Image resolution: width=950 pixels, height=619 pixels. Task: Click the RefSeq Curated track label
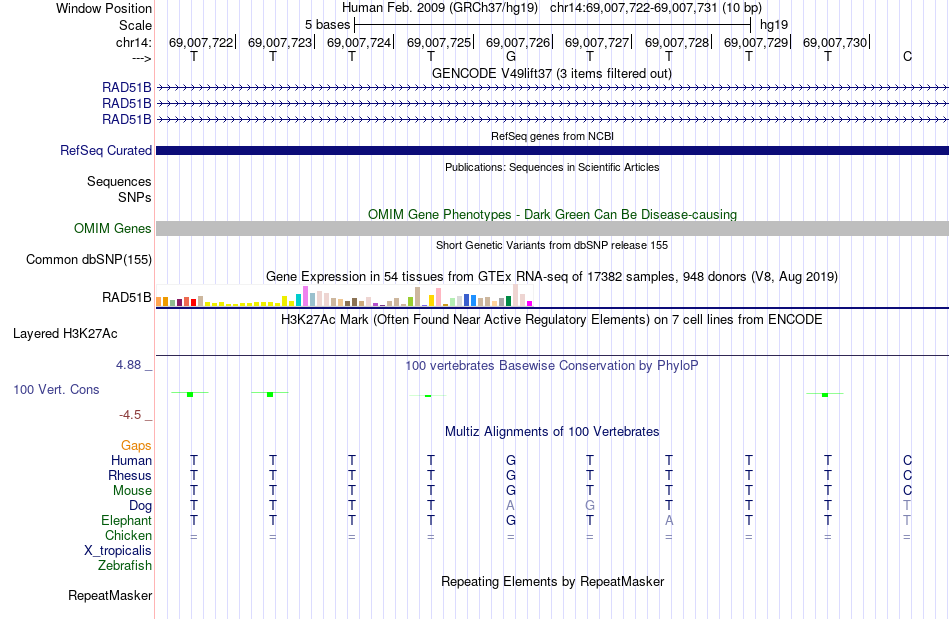(105, 150)
